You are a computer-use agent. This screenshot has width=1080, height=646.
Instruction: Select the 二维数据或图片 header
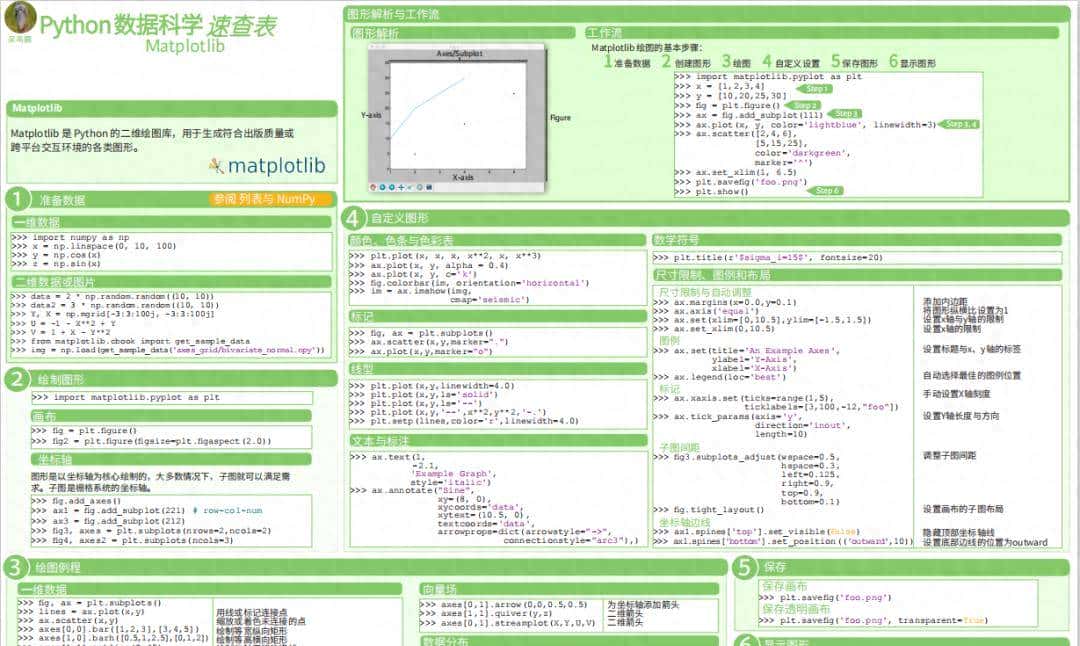pos(172,281)
